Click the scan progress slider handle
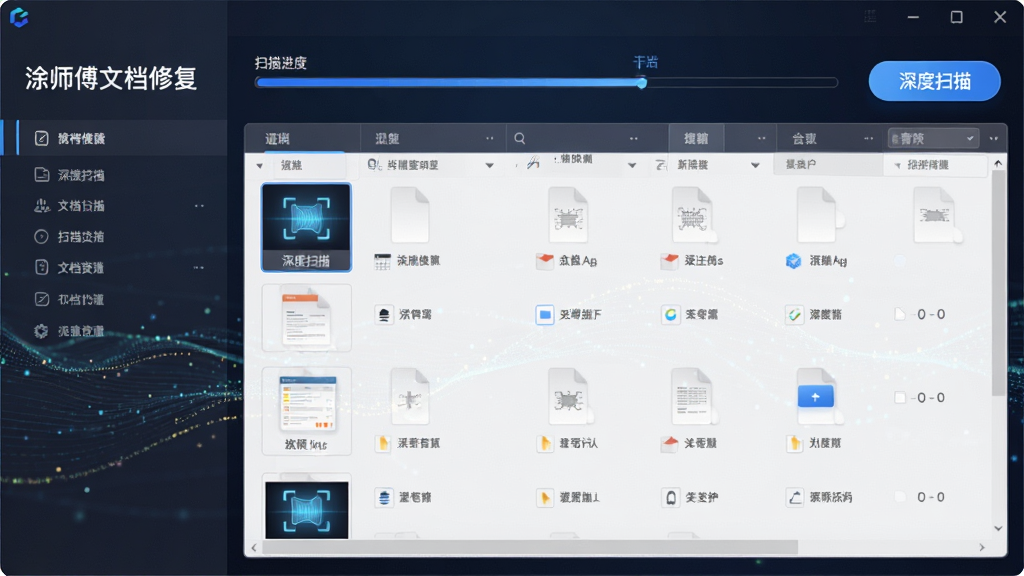 point(642,83)
